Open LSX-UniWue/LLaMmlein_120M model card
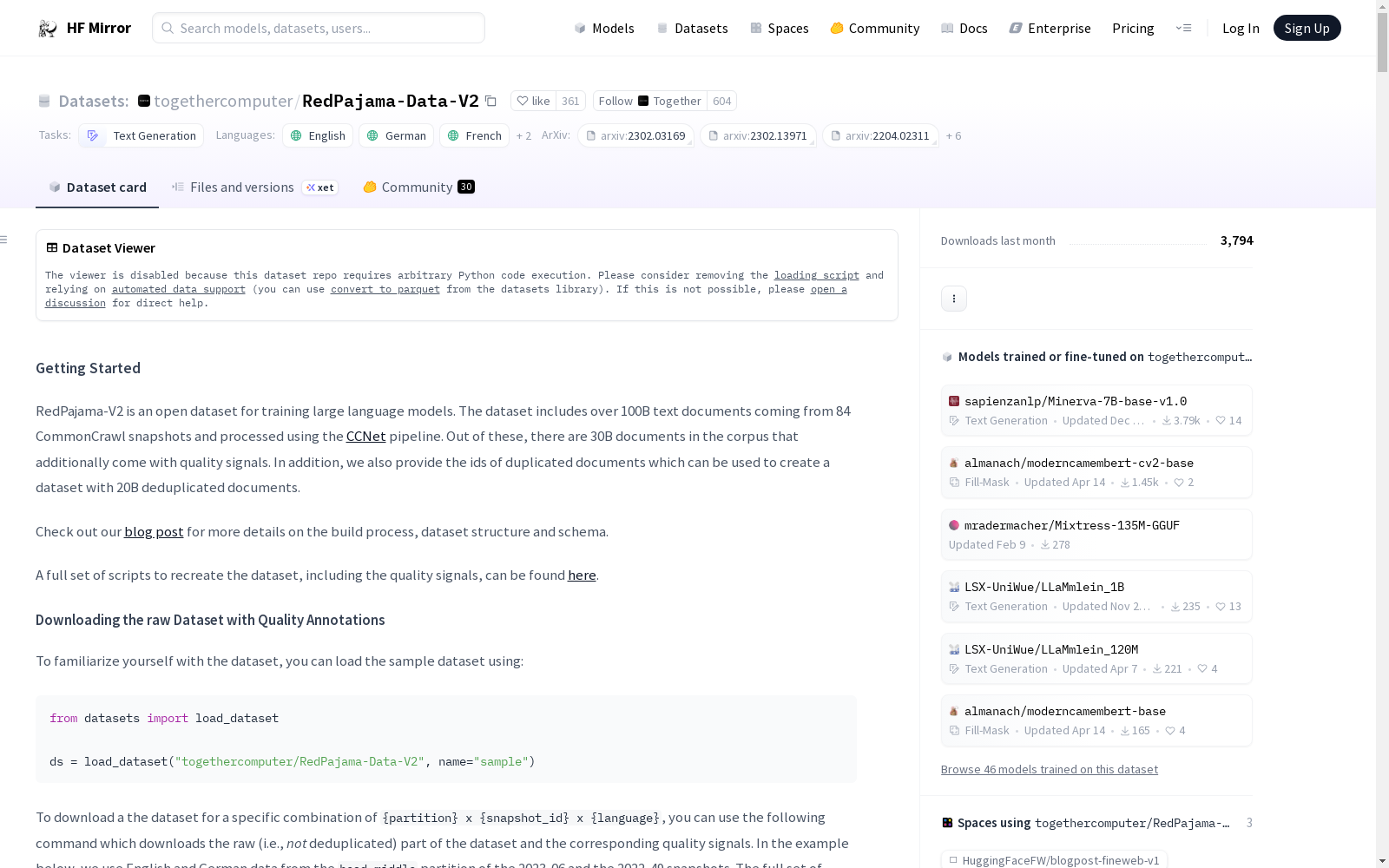This screenshot has width=1389, height=868. point(1096,659)
